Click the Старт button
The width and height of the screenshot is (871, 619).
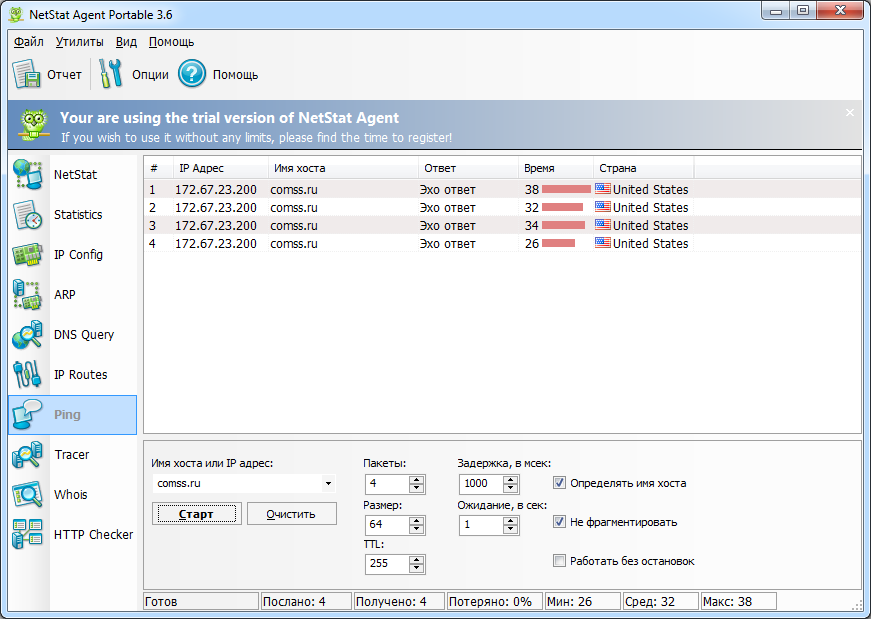point(196,514)
